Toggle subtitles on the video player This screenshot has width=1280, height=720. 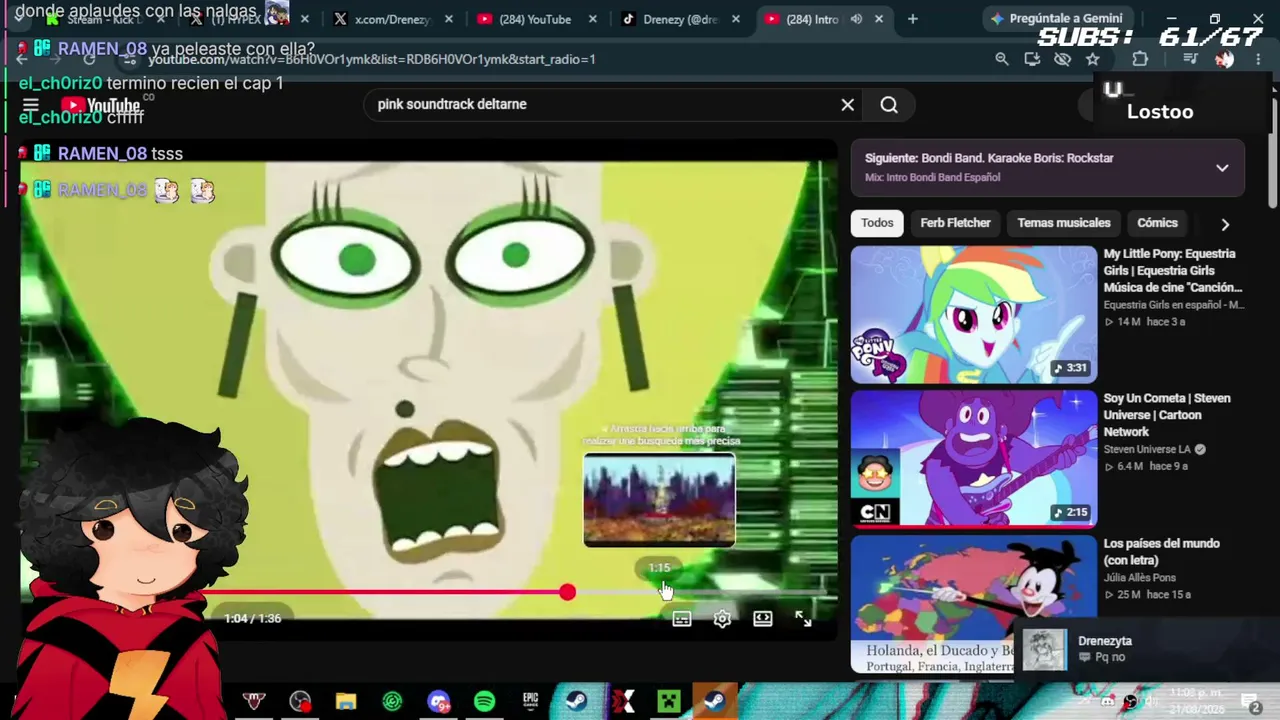pyautogui.click(x=682, y=619)
